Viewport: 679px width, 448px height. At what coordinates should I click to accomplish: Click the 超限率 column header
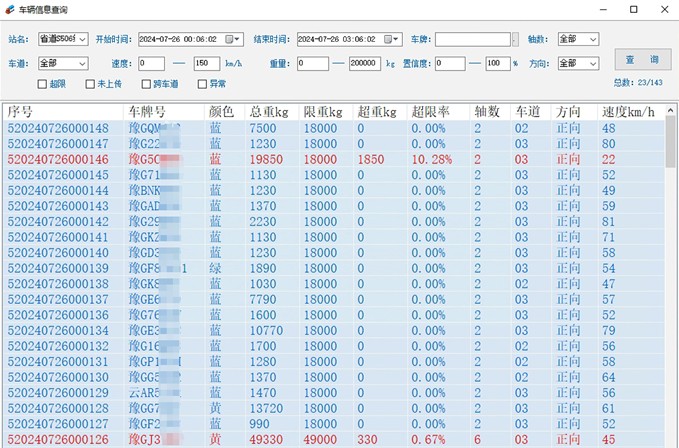[x=439, y=112]
